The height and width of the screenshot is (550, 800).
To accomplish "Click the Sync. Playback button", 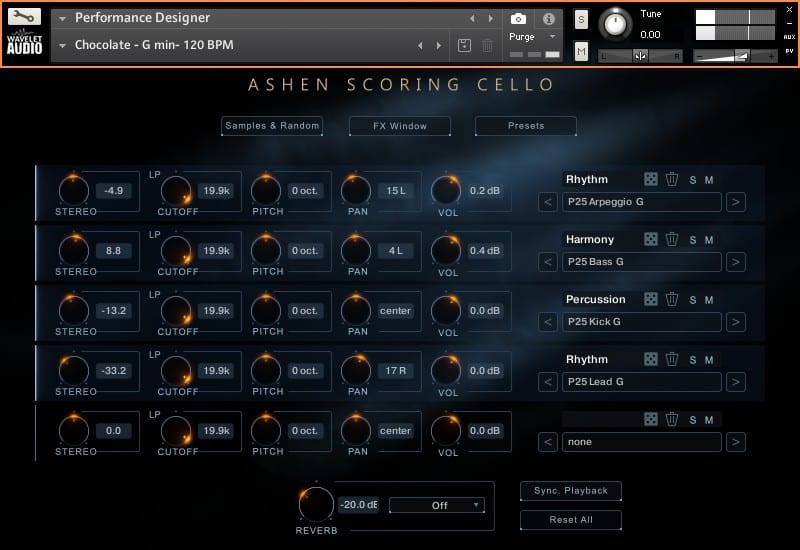I will click(571, 491).
